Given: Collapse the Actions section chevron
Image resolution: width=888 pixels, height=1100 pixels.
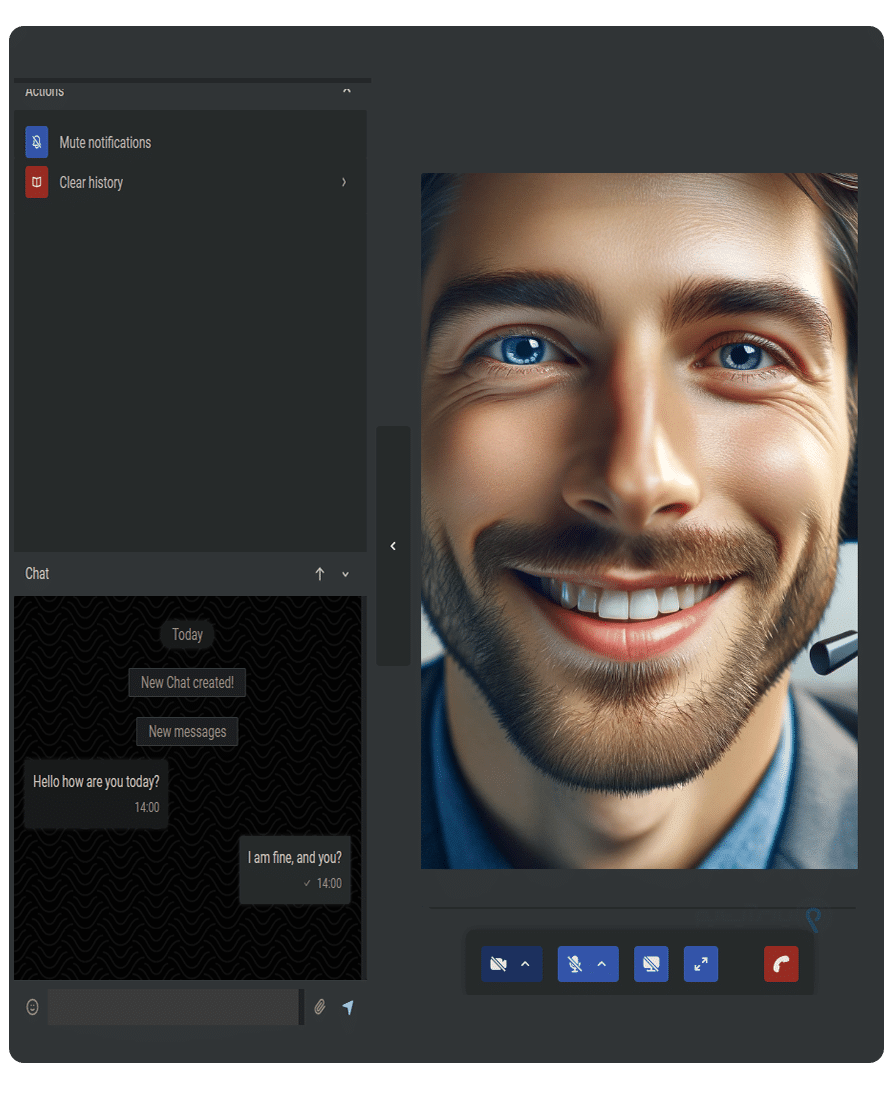Looking at the screenshot, I should point(346,90).
